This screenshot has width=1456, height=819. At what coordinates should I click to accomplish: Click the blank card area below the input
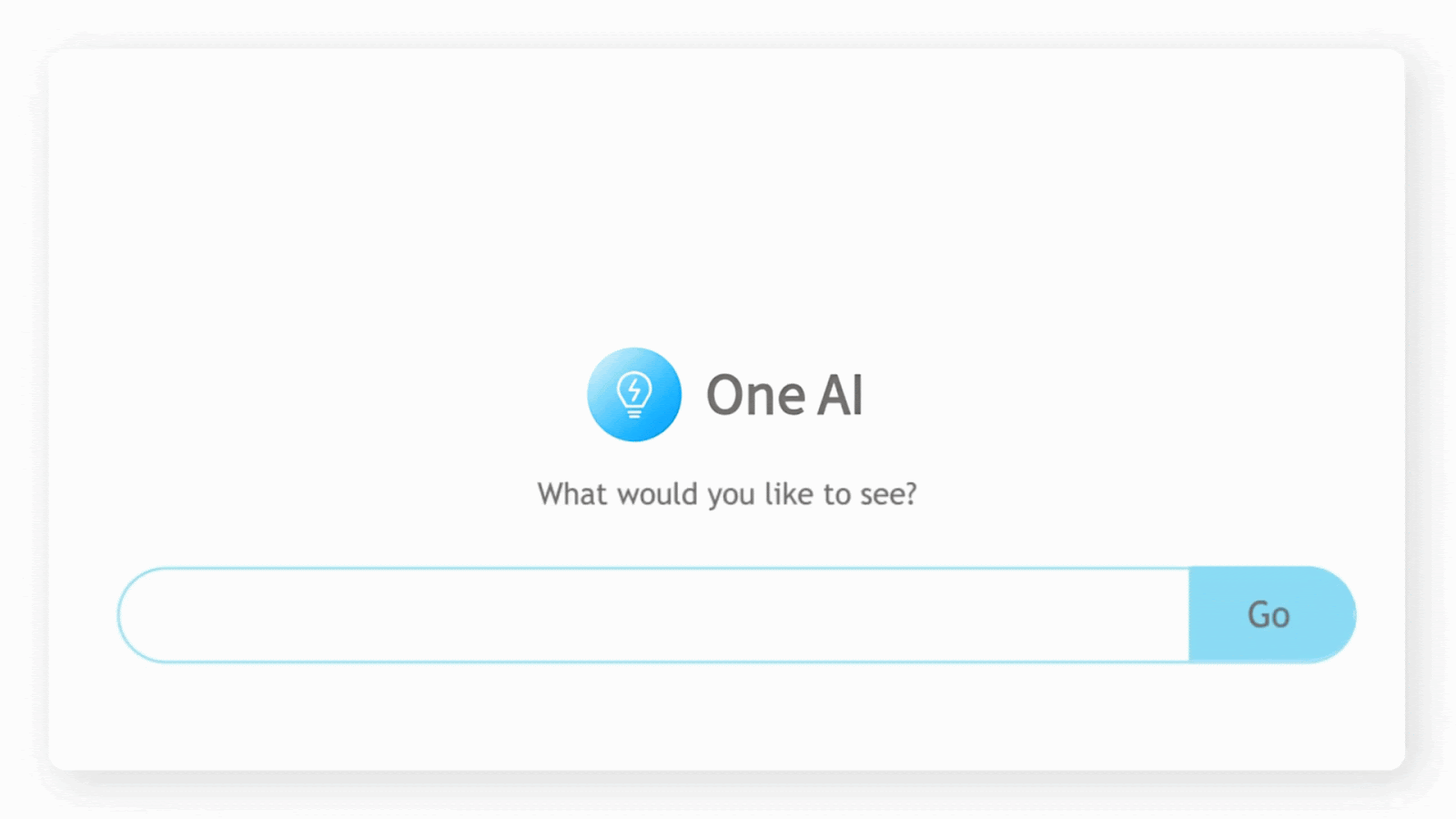[x=726, y=719]
